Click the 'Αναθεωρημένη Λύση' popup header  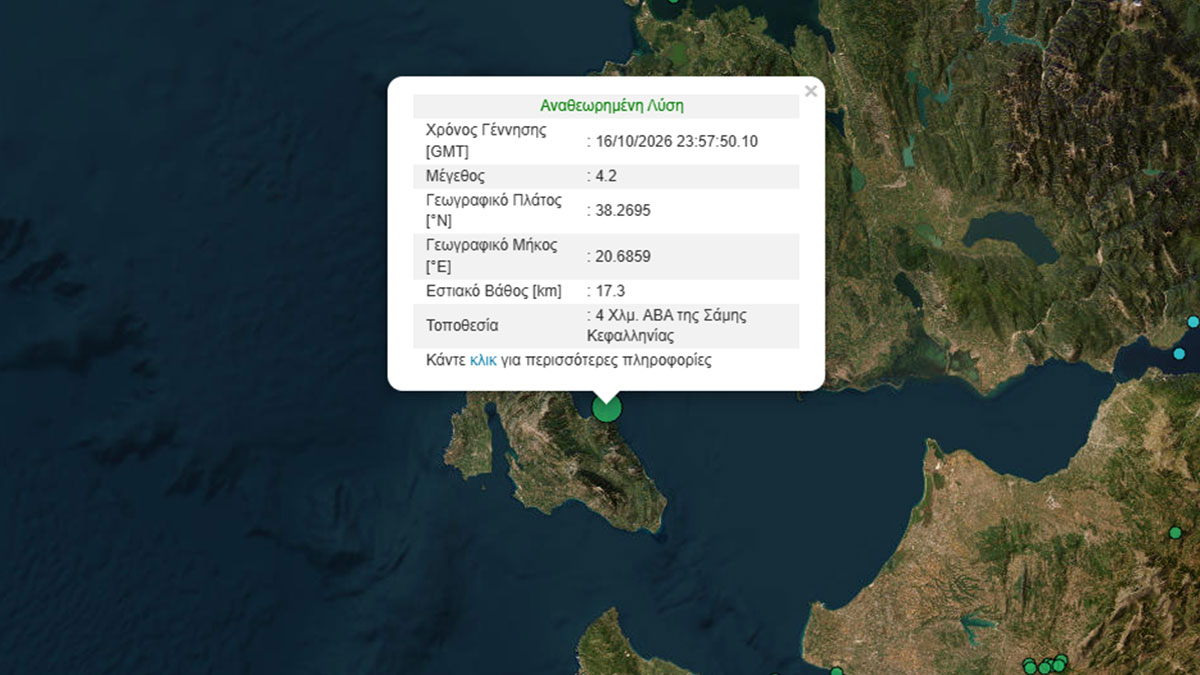point(612,106)
